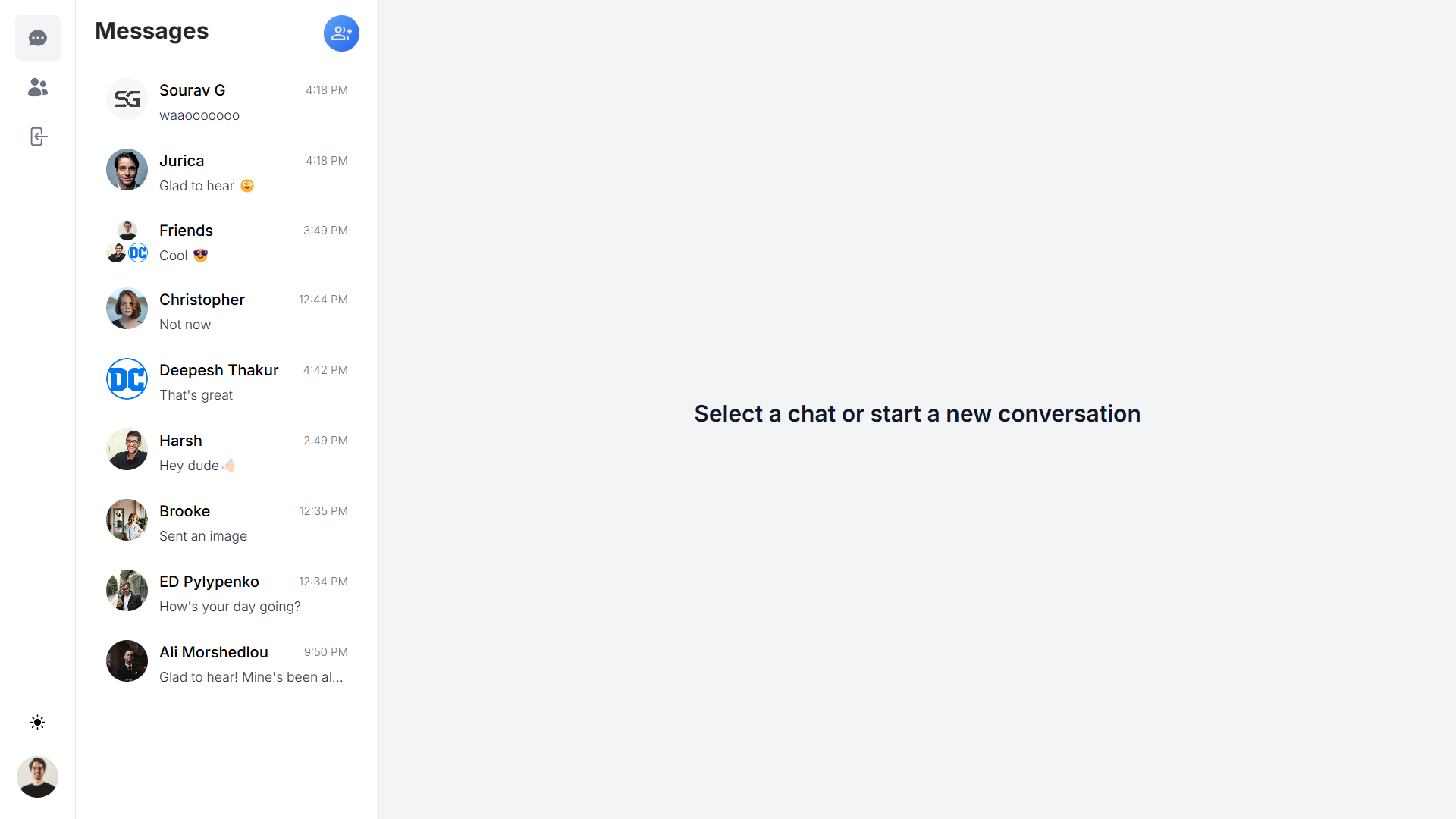Click the 12:34 PM timestamp

[x=323, y=582]
